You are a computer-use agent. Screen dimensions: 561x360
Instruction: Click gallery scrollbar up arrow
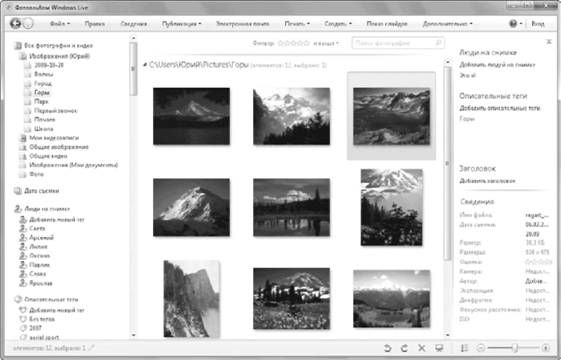pos(448,62)
